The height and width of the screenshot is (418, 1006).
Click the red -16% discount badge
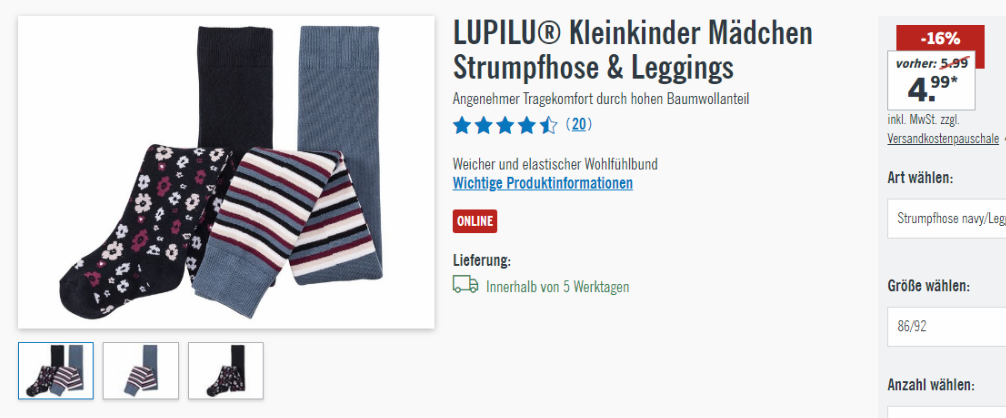pyautogui.click(x=940, y=38)
